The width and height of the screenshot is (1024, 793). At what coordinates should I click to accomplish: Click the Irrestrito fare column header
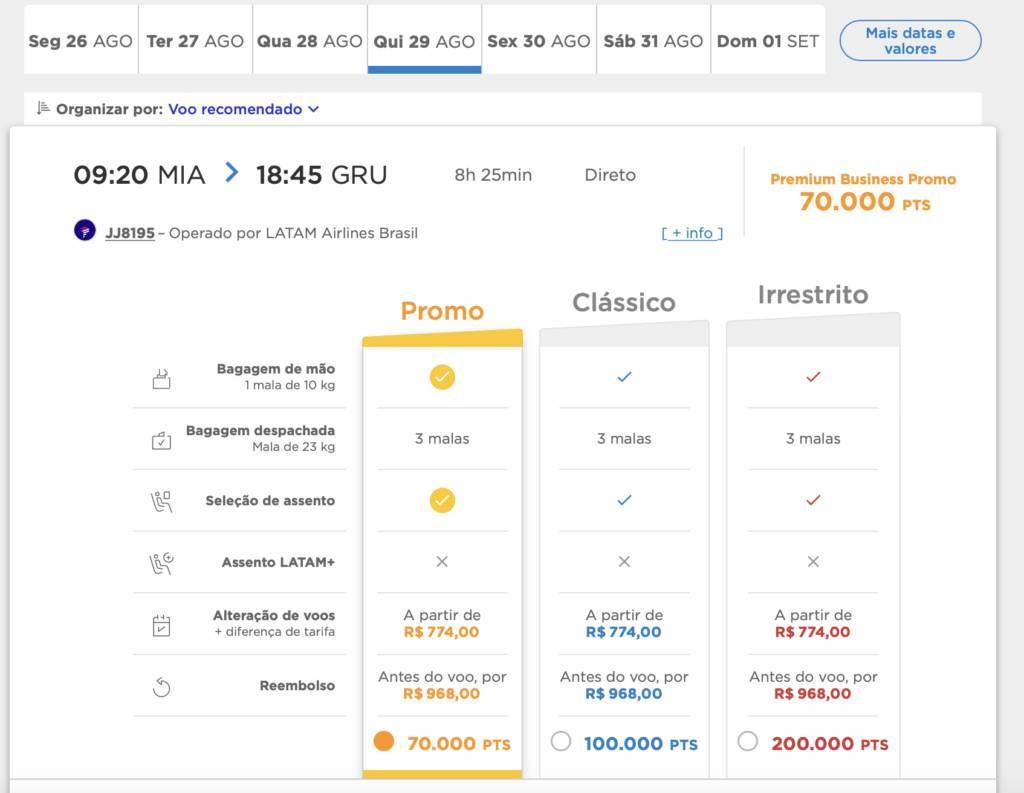point(813,295)
